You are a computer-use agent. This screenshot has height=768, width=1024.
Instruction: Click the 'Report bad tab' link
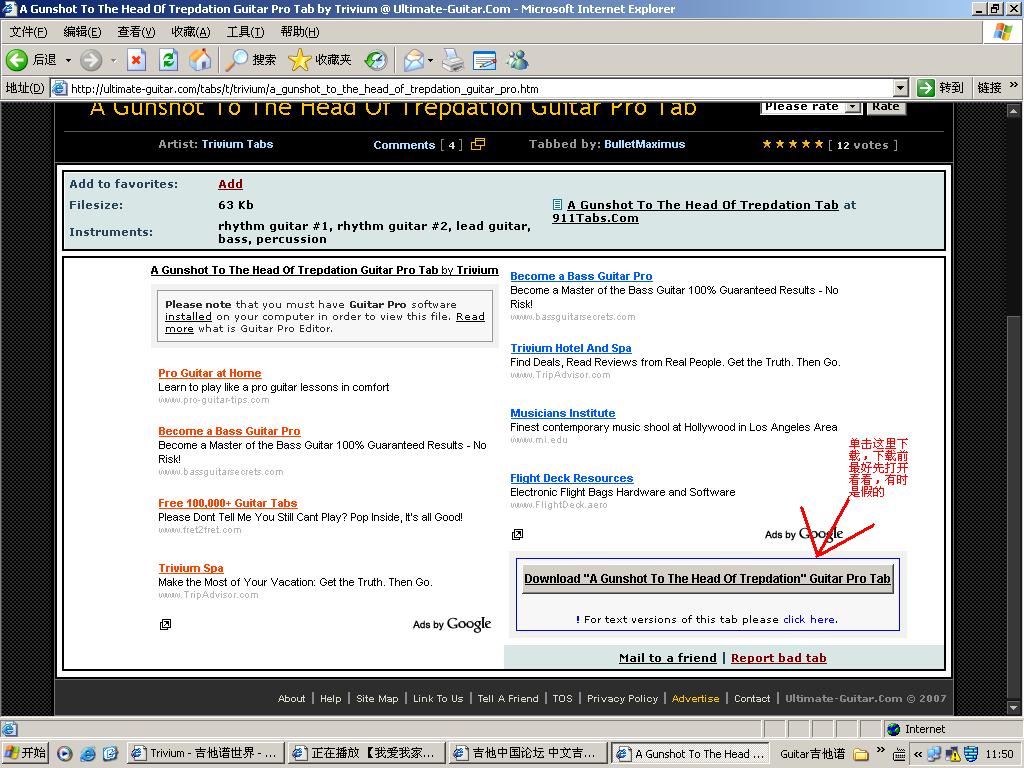(x=778, y=658)
